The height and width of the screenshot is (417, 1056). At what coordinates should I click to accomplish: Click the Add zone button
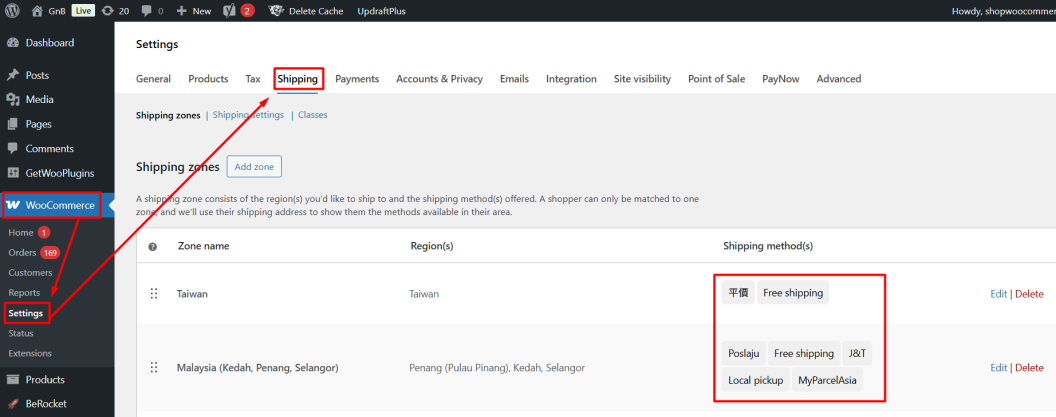pos(254,167)
